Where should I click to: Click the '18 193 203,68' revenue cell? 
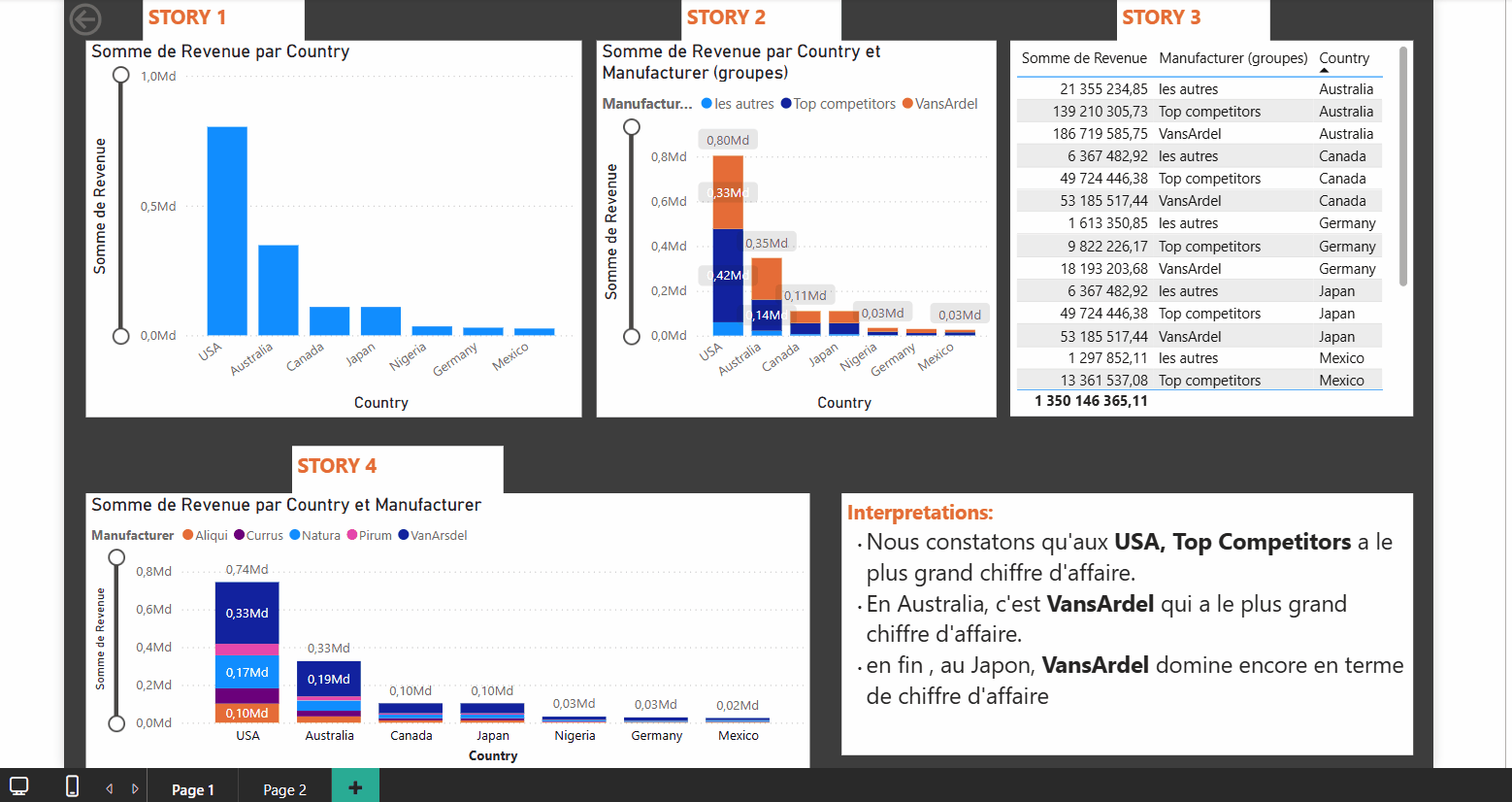1104,269
